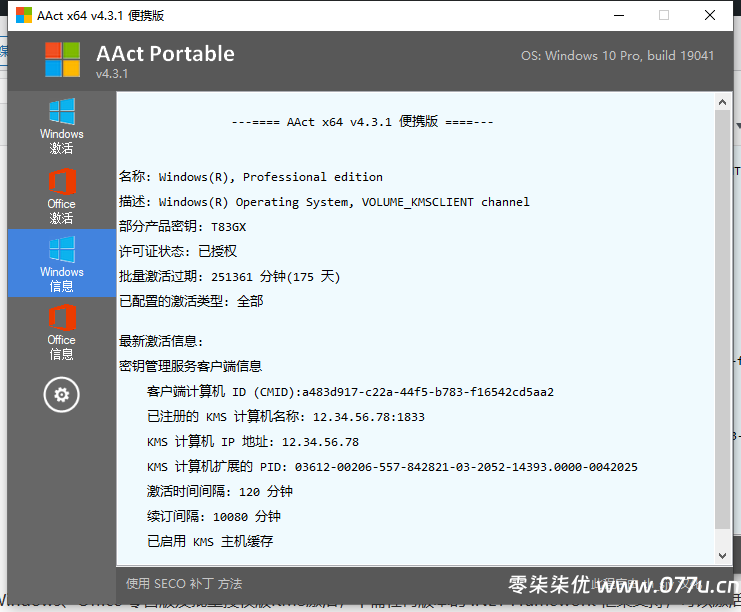The width and height of the screenshot is (741, 612).
Task: Click the '最新激活信息:' heading
Action: (161, 341)
